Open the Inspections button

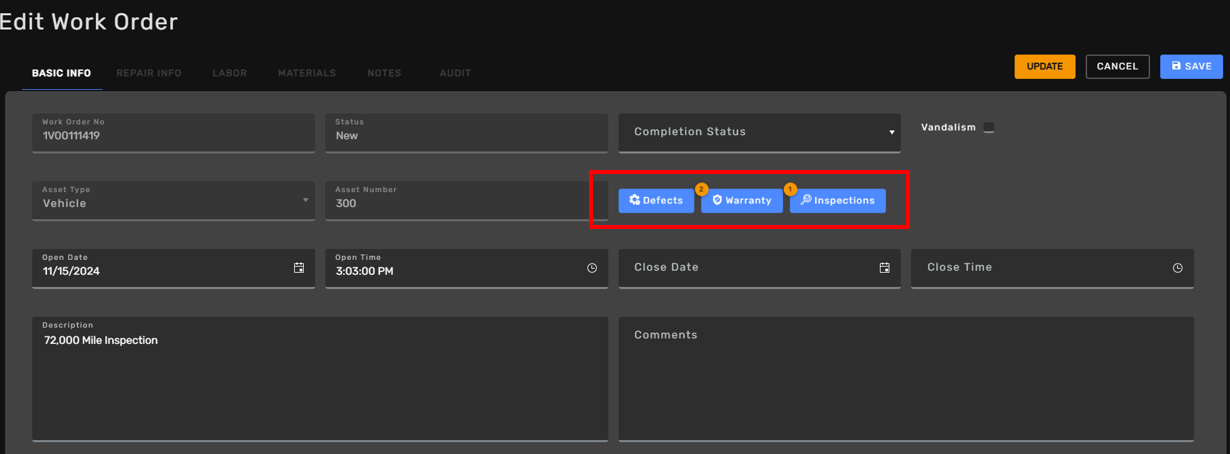tap(838, 201)
